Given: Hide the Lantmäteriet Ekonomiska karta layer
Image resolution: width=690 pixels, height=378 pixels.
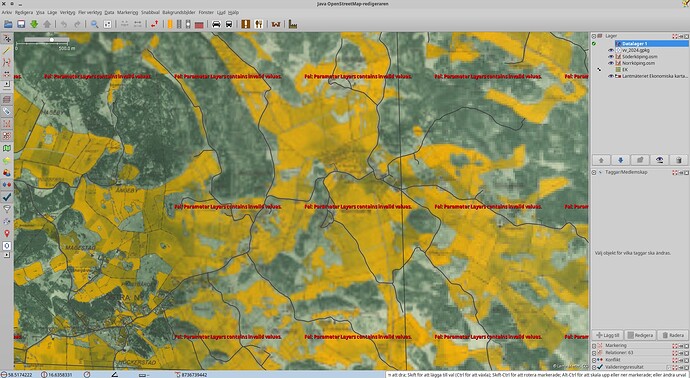Looking at the screenshot, I should (x=611, y=76).
